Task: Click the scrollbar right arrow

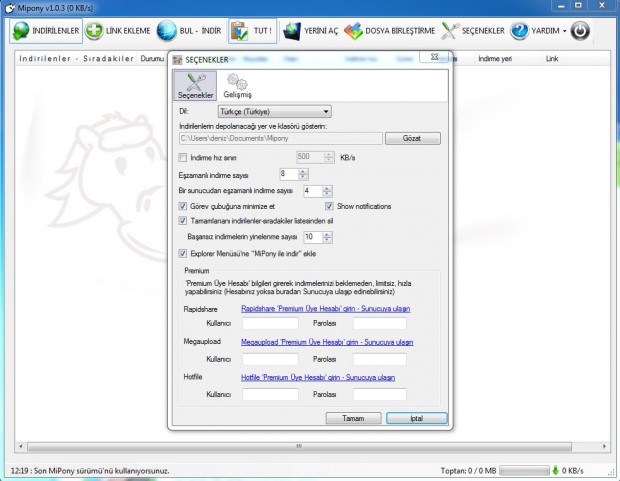Action: tap(604, 446)
